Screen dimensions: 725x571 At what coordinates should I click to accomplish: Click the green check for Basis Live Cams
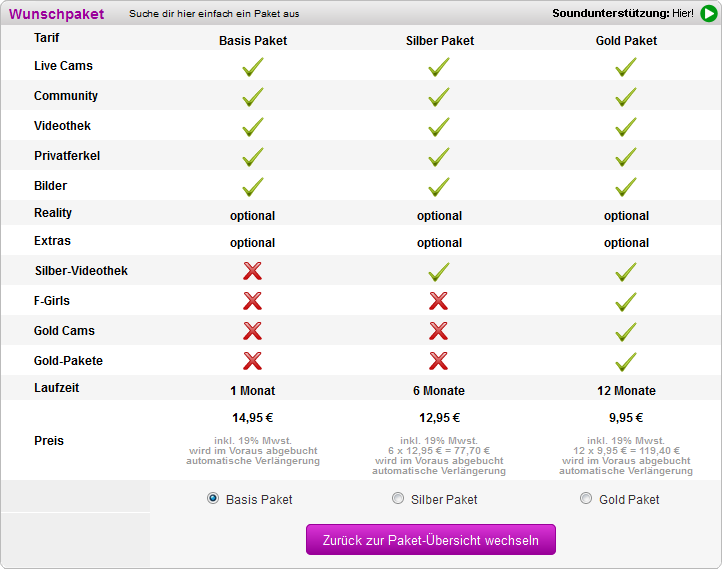253,67
